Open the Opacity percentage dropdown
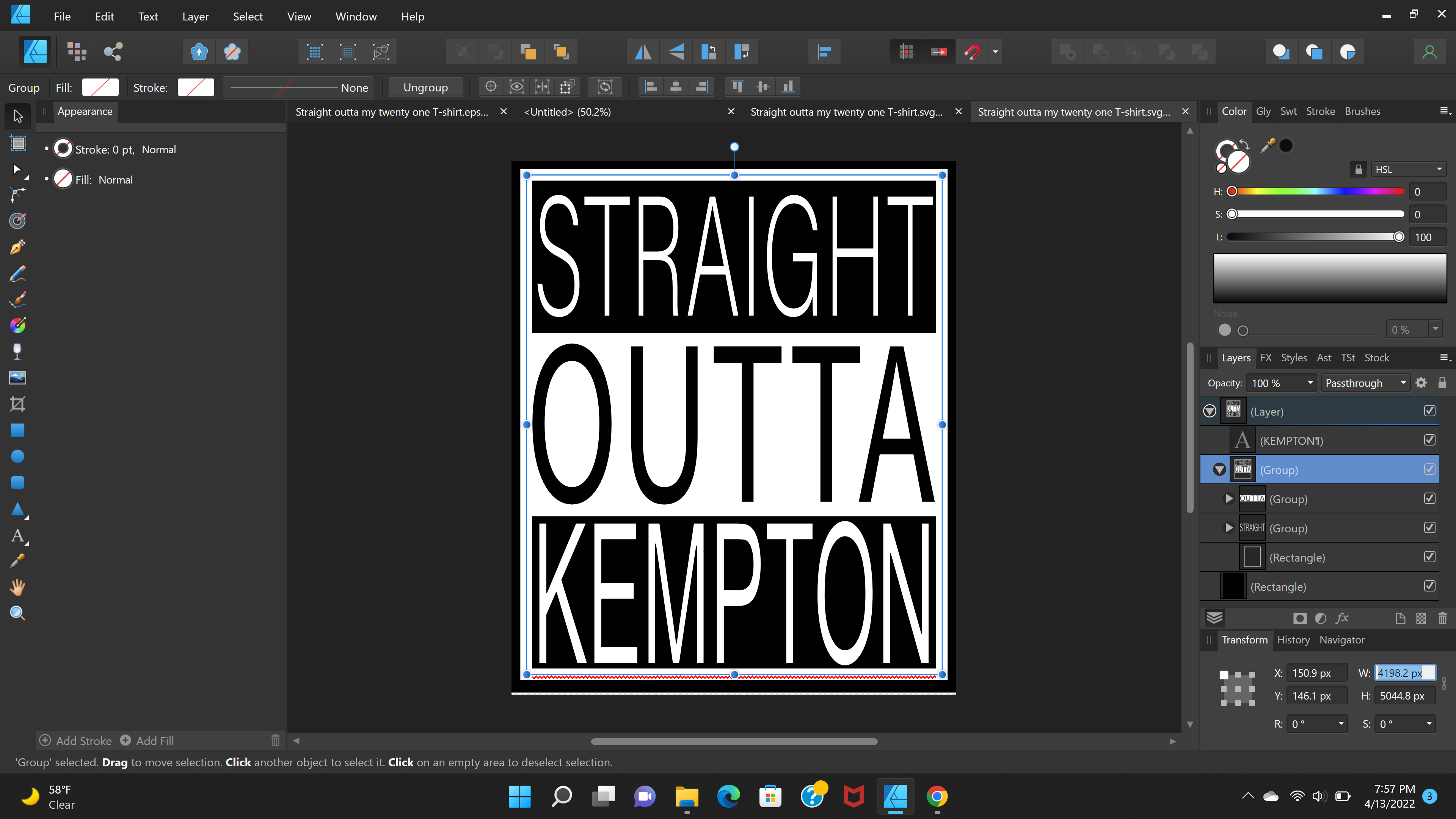Screen dimensions: 1456x819 (x=1310, y=383)
